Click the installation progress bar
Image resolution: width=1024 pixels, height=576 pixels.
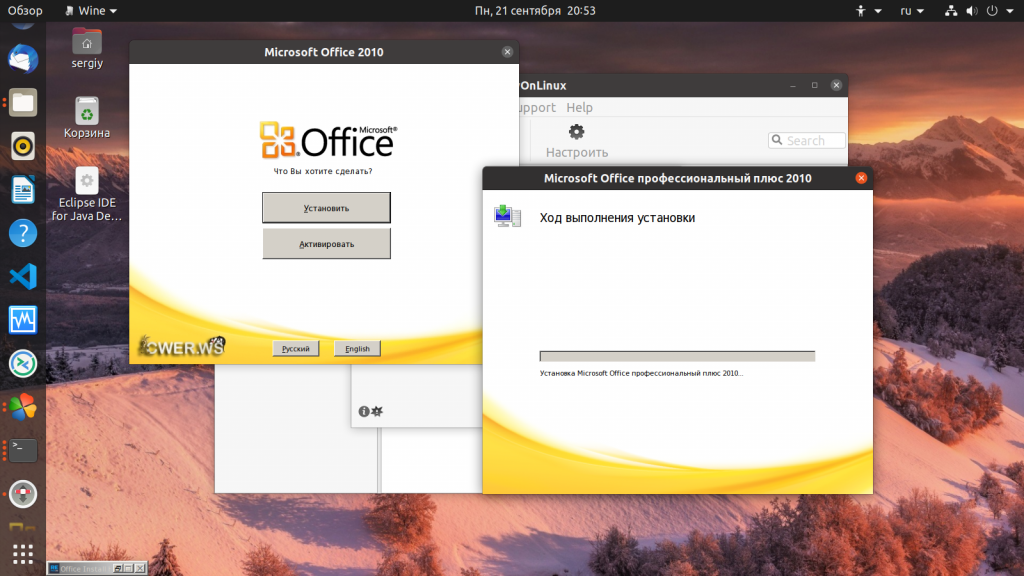(x=677, y=356)
